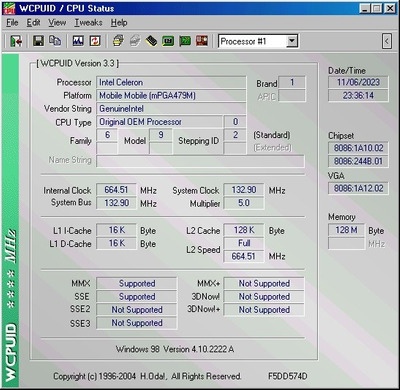Click the Chipset value 8086:244B.01
This screenshot has width=400, height=390.
358,161
